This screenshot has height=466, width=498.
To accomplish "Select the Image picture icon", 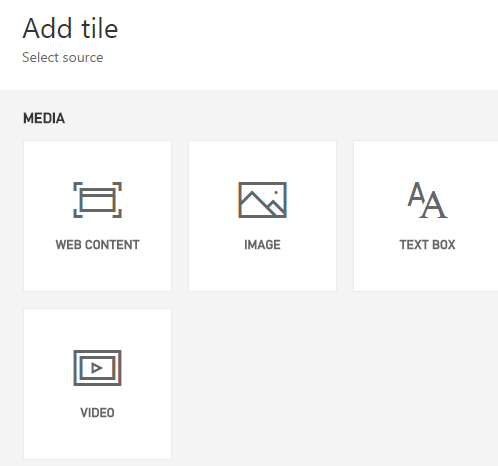I will [262, 200].
